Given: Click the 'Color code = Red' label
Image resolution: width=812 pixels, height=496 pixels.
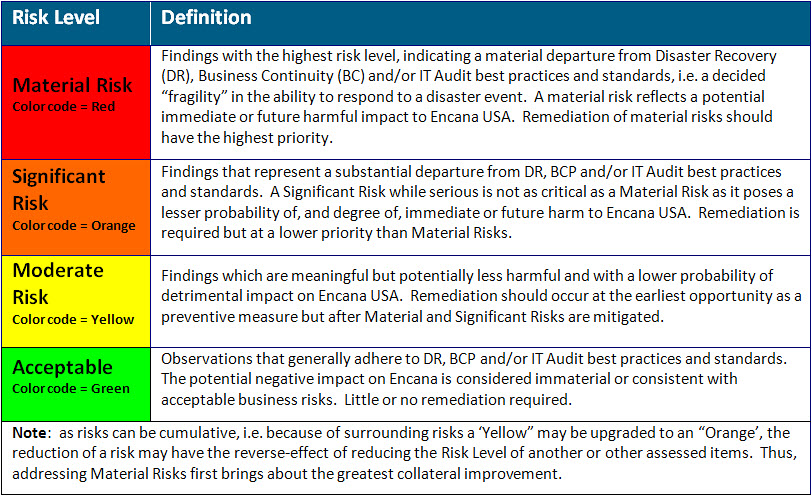Looking at the screenshot, I should point(64,107).
